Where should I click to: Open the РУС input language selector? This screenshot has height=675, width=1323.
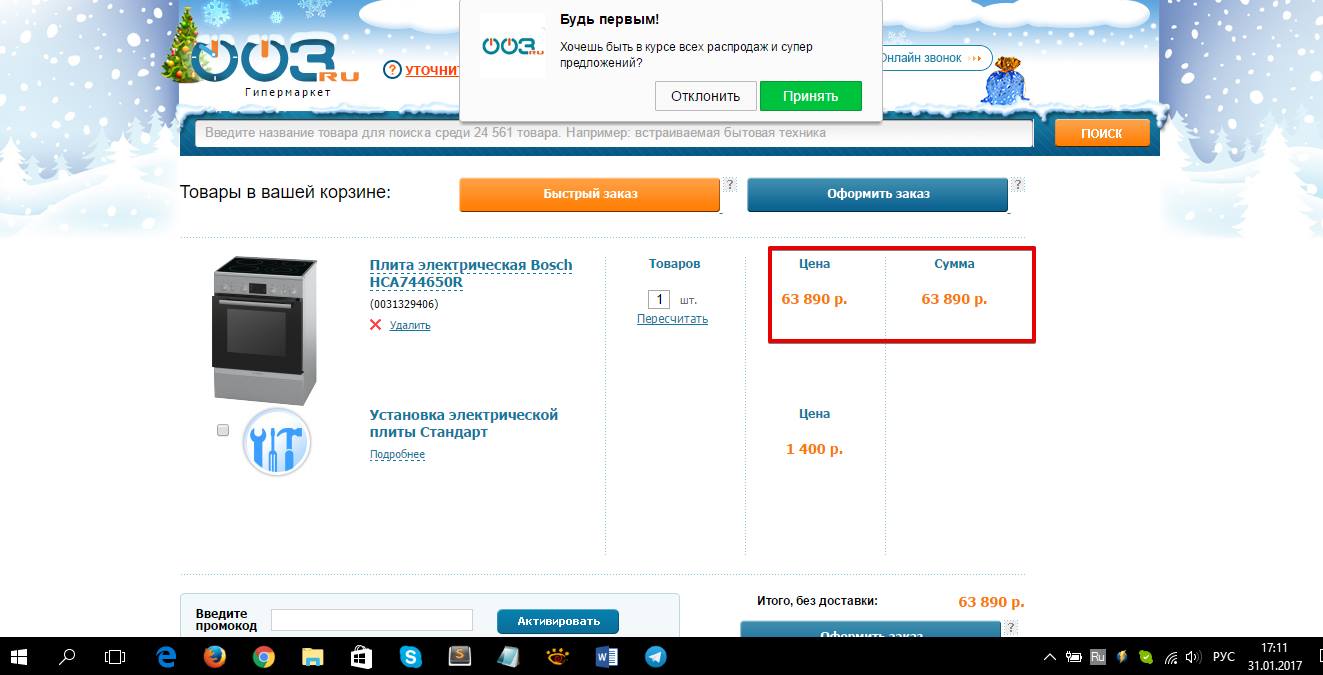(x=1223, y=657)
